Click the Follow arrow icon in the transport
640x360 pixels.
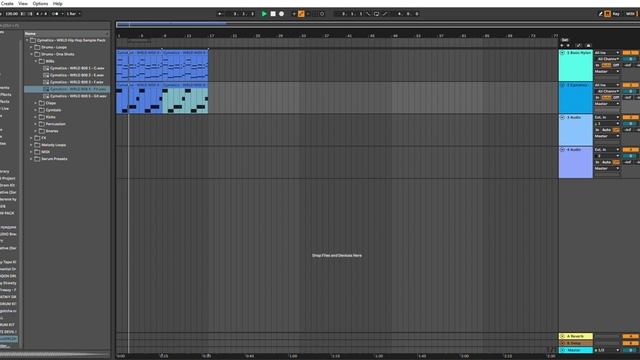[x=220, y=14]
